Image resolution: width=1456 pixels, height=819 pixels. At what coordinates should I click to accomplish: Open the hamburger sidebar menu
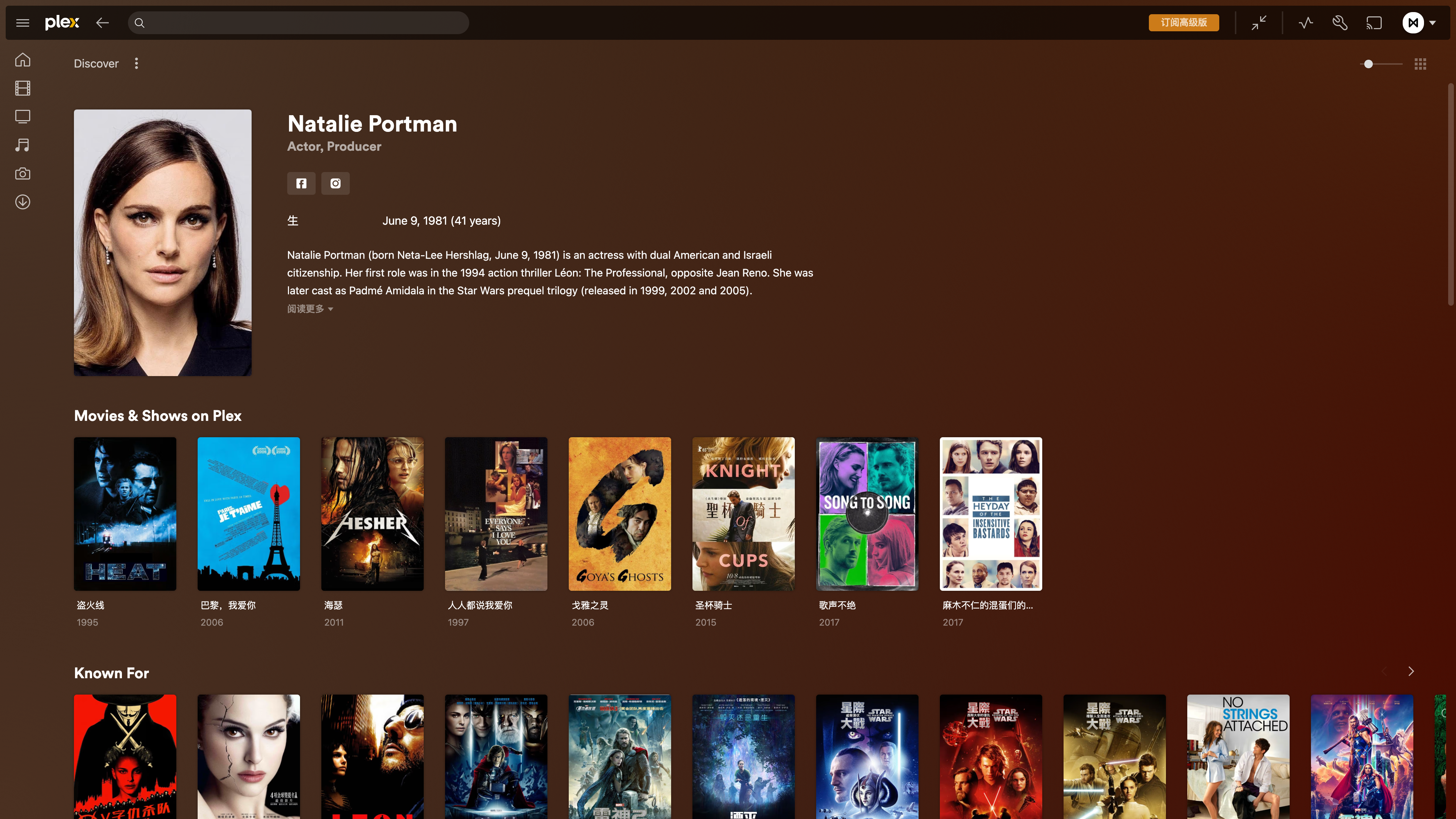tap(23, 23)
